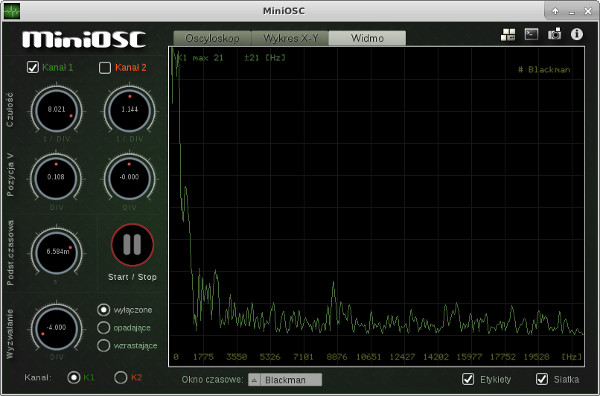The height and width of the screenshot is (396, 600).
Task: Click the Czułość side label
Action: click(10, 110)
